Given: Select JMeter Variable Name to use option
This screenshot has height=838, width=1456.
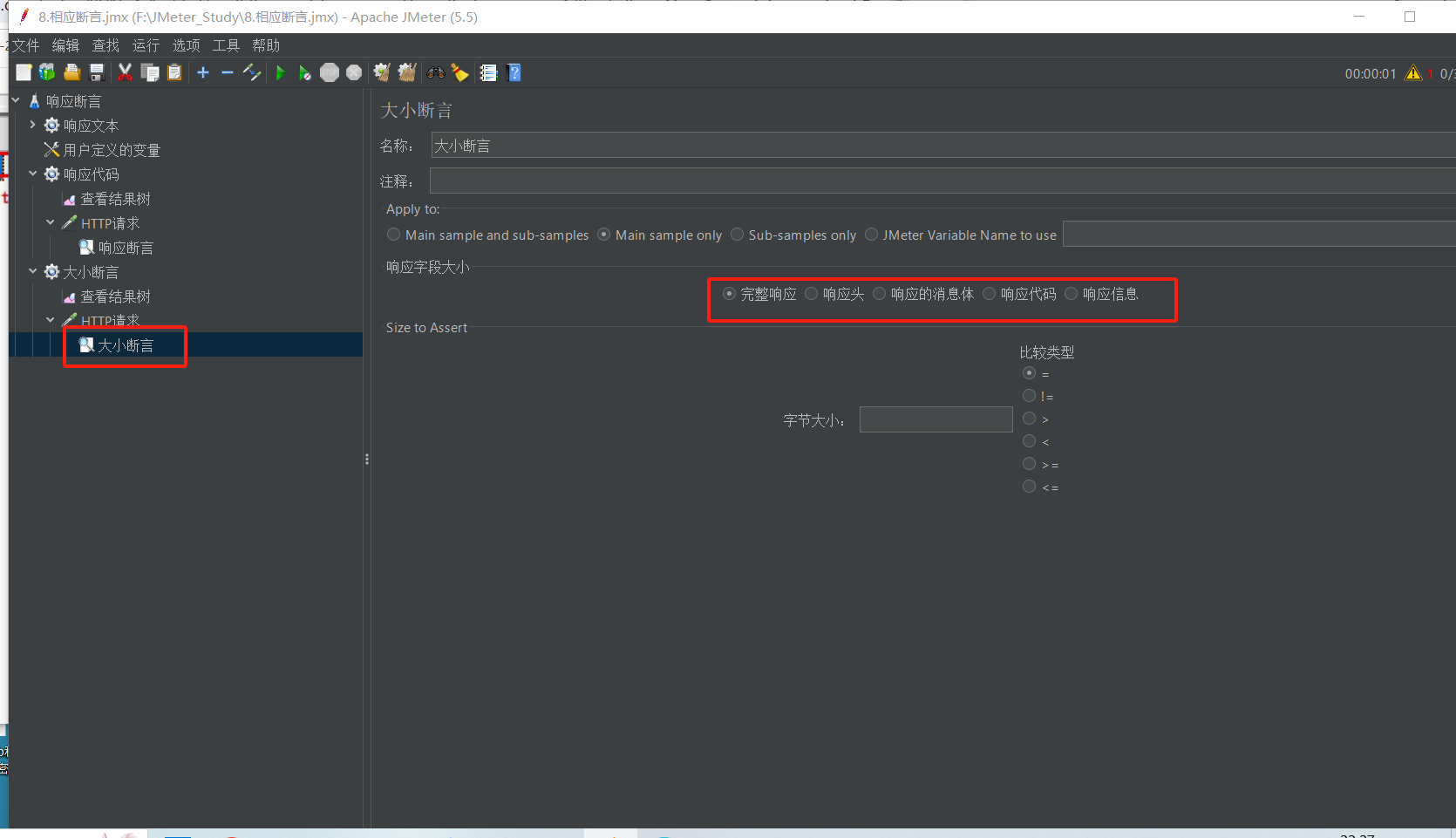Looking at the screenshot, I should [x=960, y=235].
